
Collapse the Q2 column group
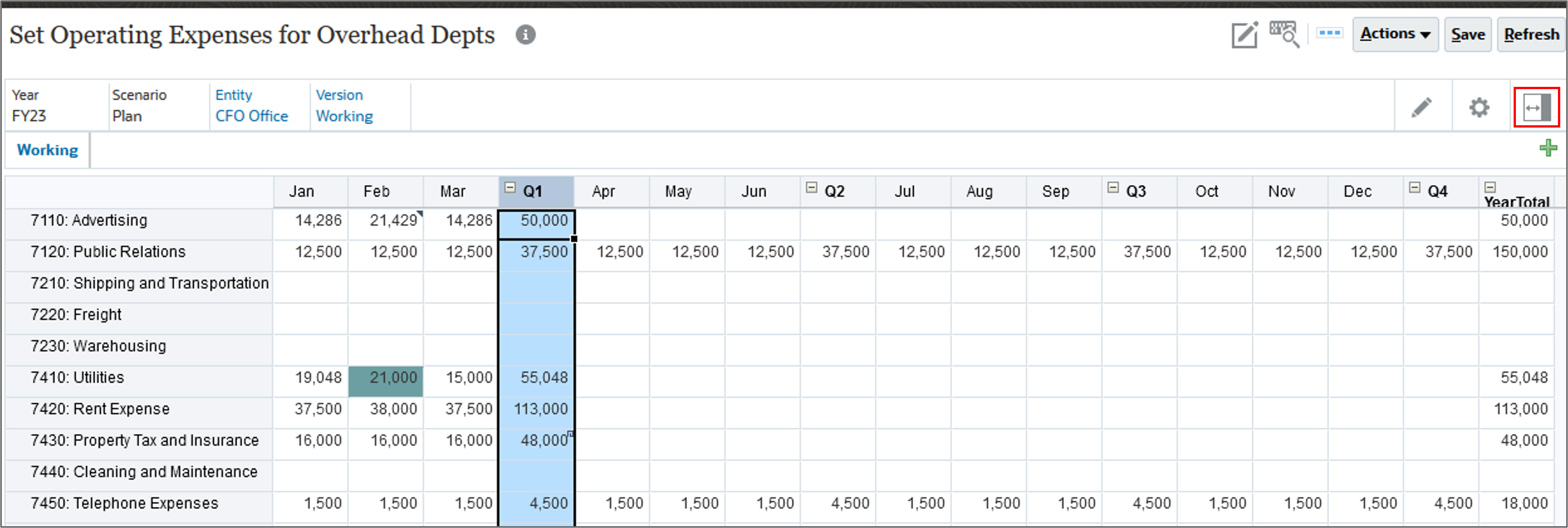coord(811,187)
